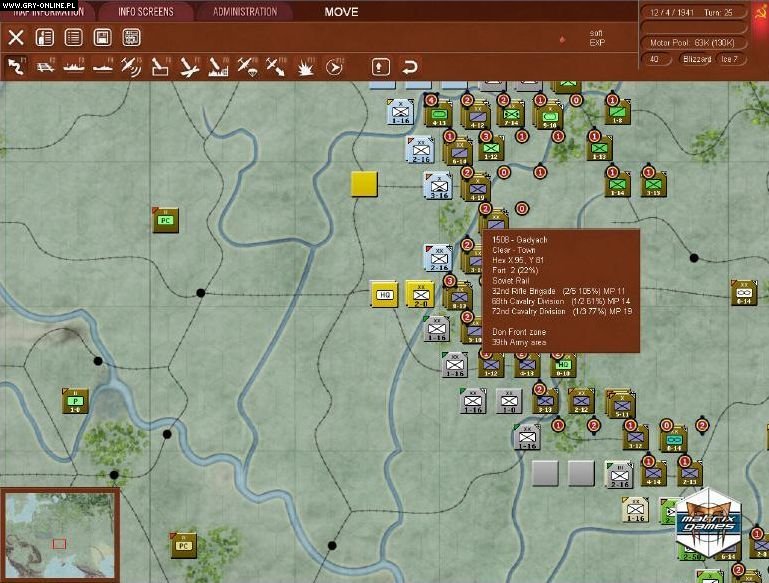Click the 40 value box
The image size is (769, 583).
(655, 59)
